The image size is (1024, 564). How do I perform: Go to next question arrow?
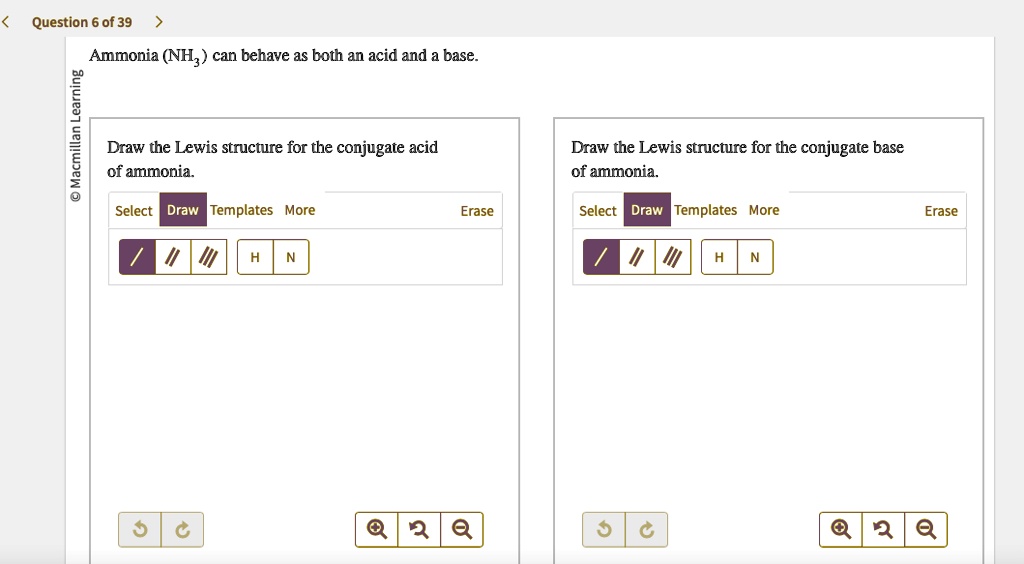pos(159,22)
